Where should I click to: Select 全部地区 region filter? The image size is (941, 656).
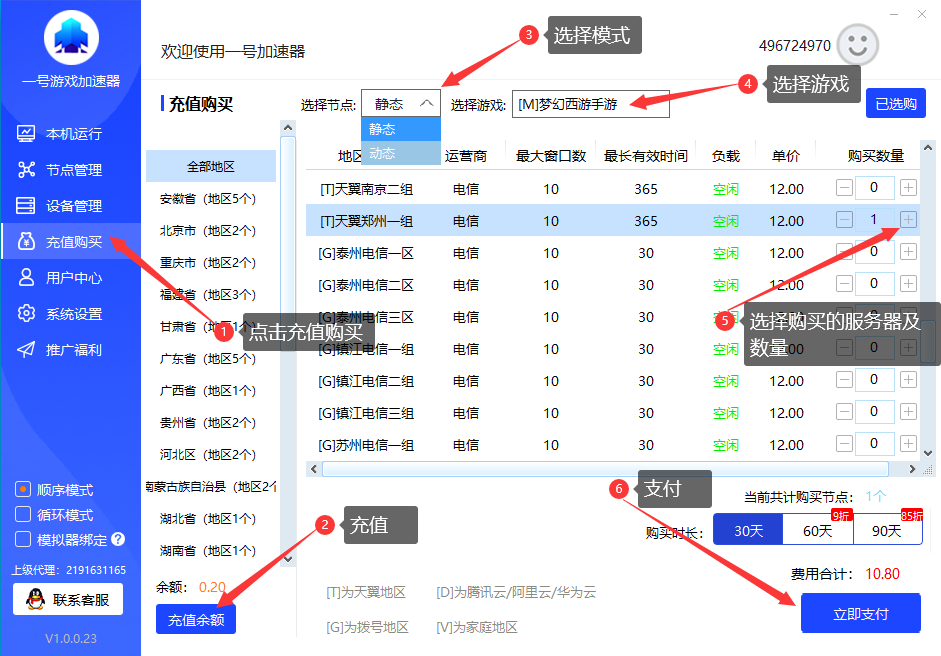211,166
